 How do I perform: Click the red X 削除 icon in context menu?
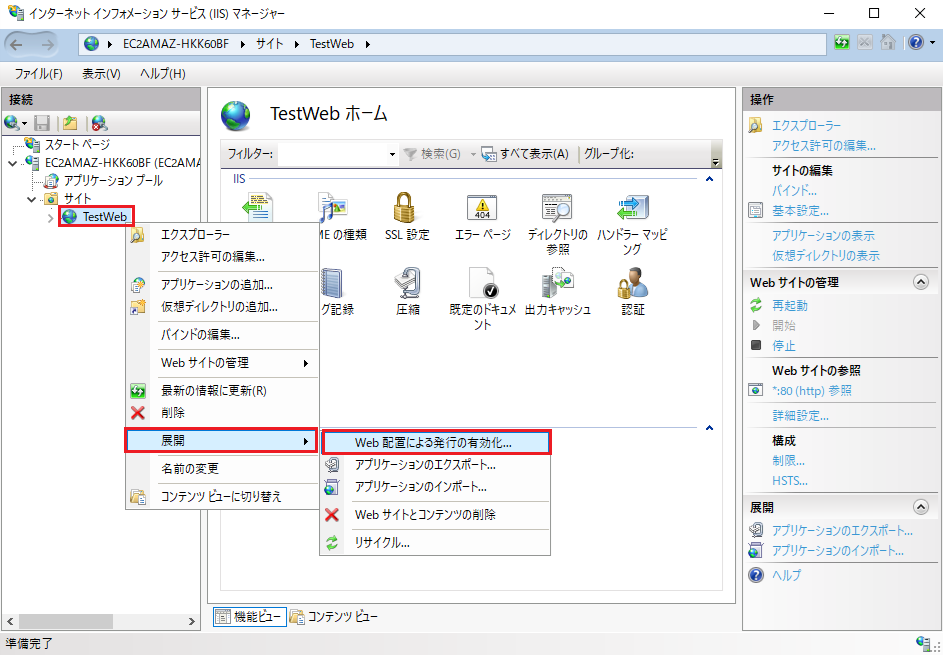coord(138,413)
